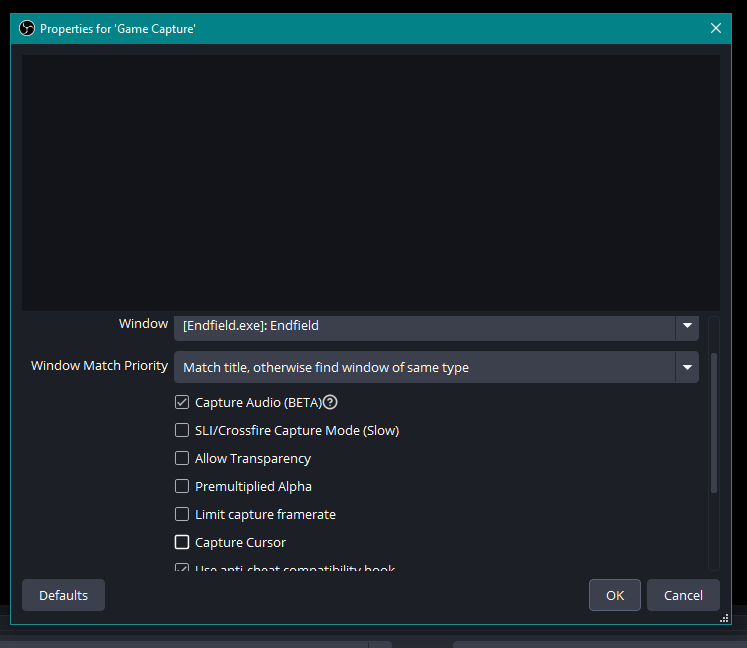Enable SLI/Crossfire Capture Mode (Slow)
747x648 pixels.
click(182, 430)
